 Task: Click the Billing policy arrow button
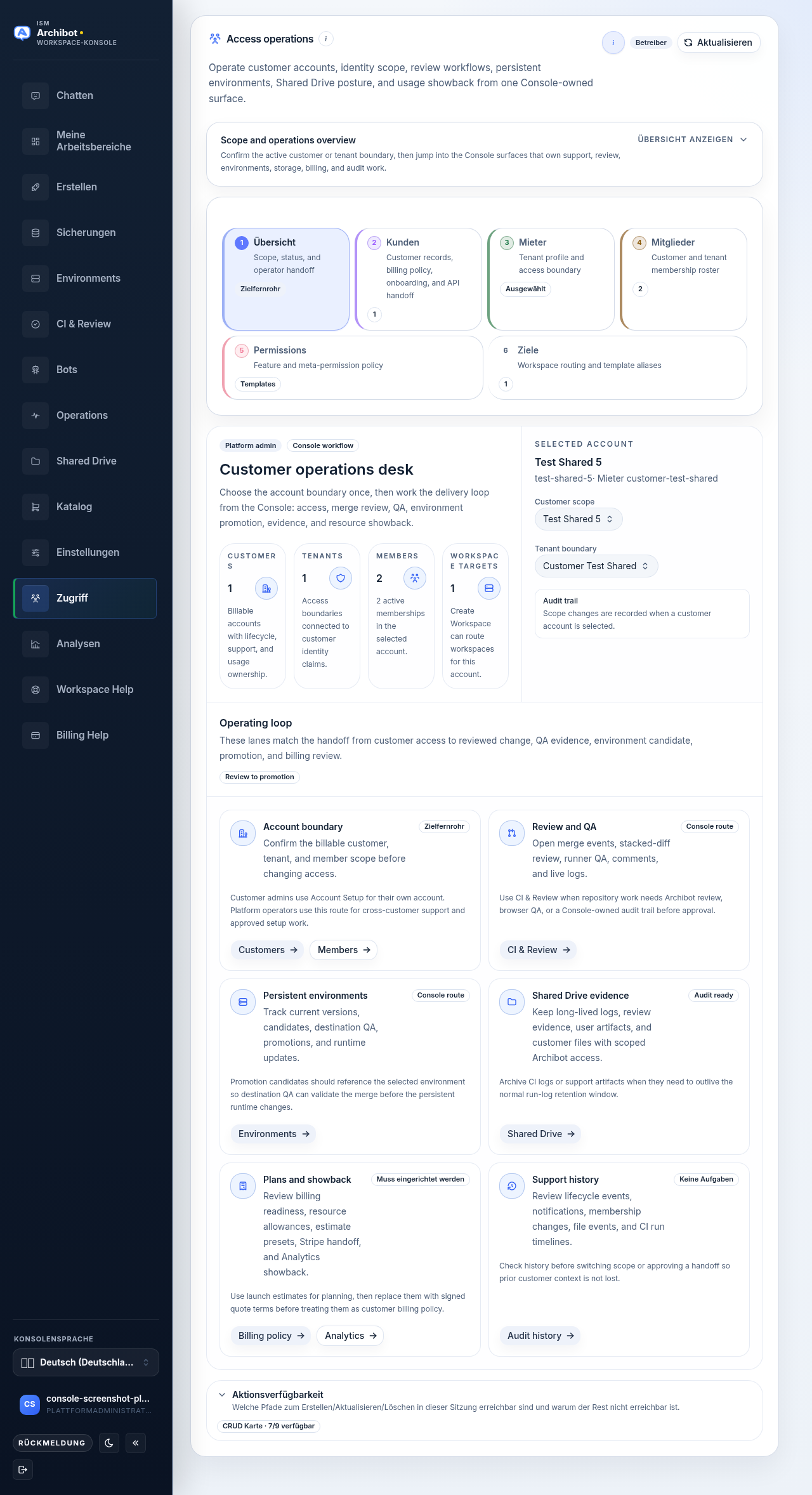click(271, 1336)
